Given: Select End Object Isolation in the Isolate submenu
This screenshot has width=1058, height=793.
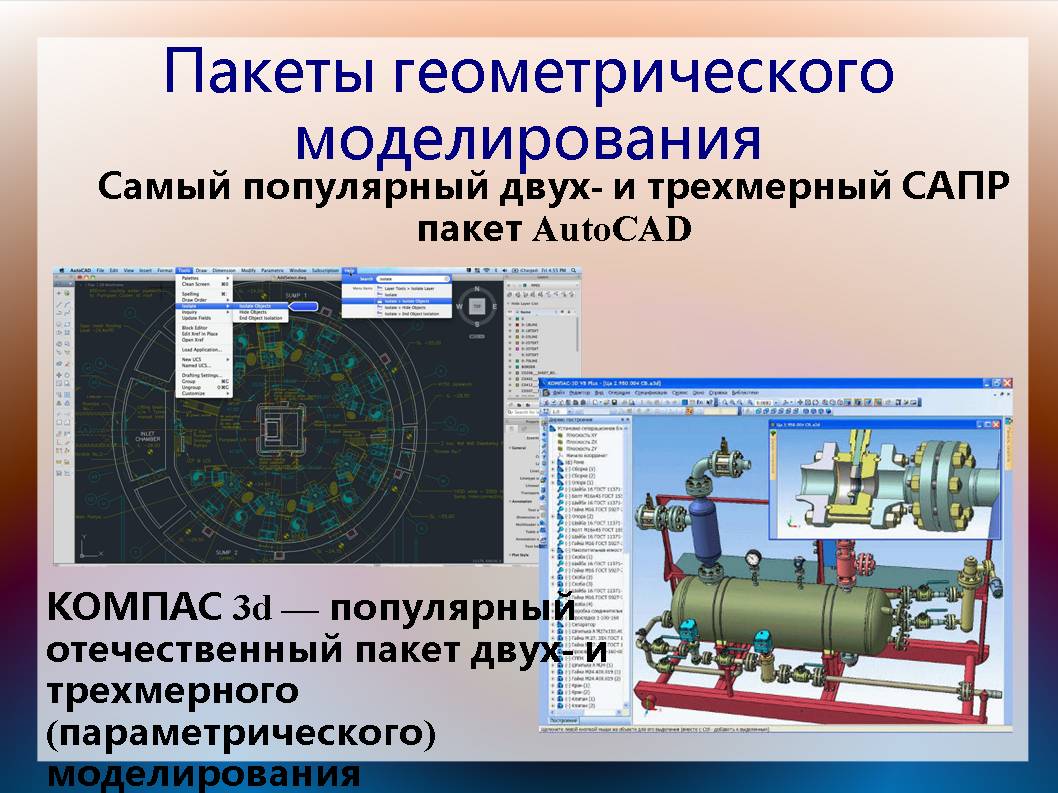Looking at the screenshot, I should pyautogui.click(x=261, y=318).
